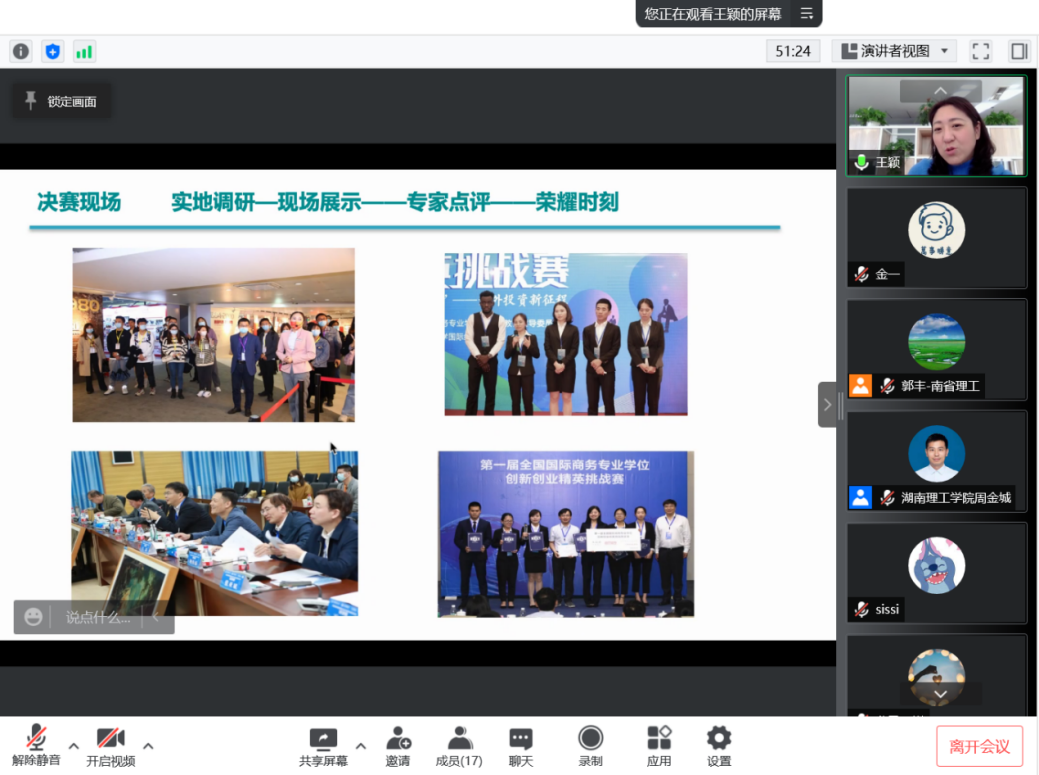
Task: Click the 说点什么 chat input field
Action: point(98,617)
